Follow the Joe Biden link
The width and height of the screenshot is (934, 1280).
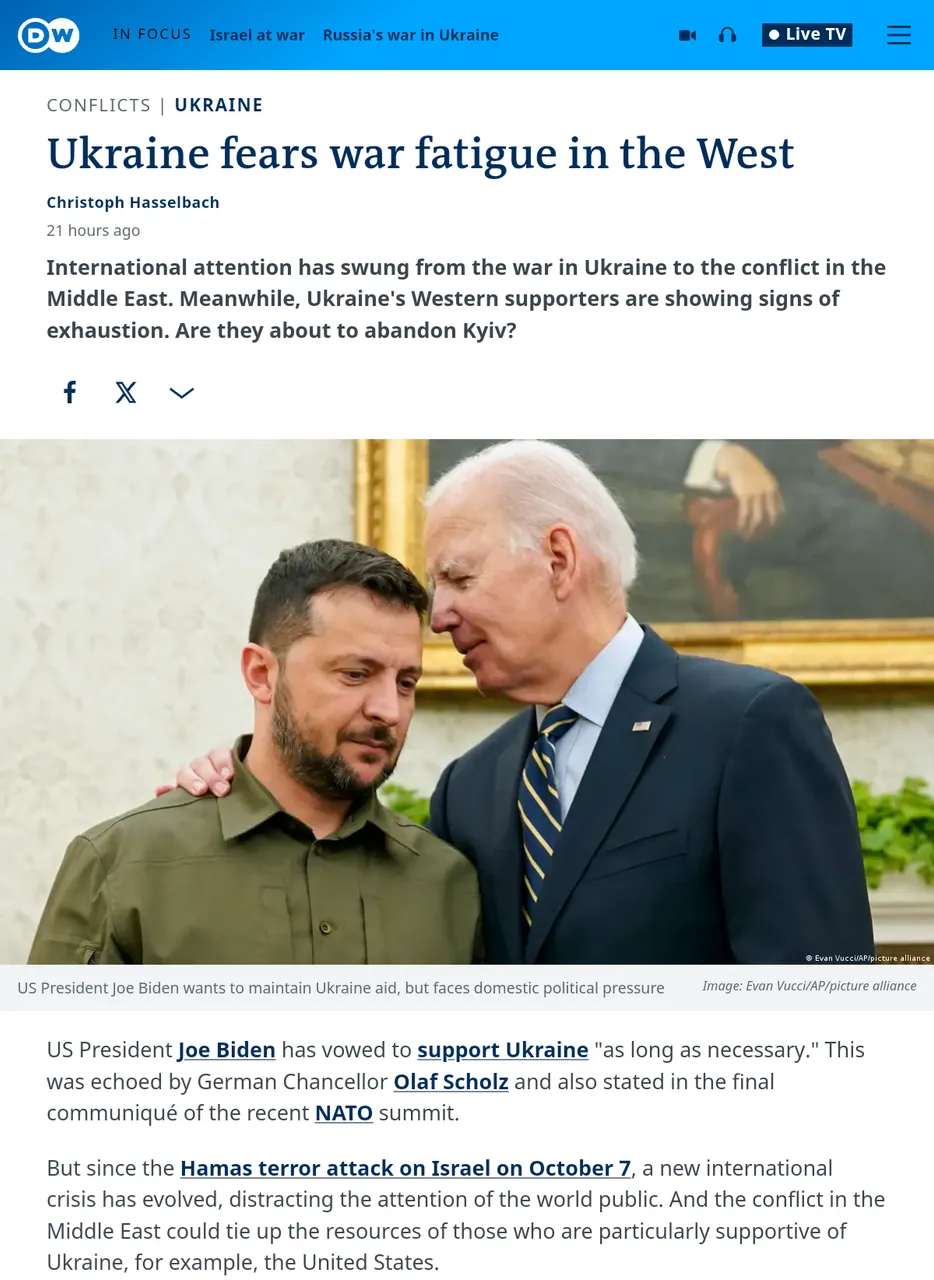[x=227, y=1050]
